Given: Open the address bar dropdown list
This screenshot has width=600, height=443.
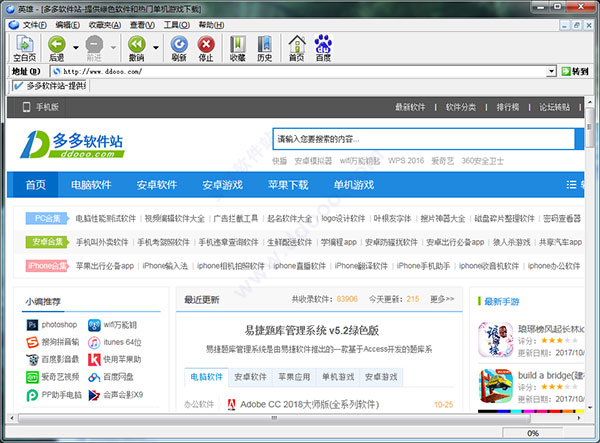Looking at the screenshot, I should [551, 71].
